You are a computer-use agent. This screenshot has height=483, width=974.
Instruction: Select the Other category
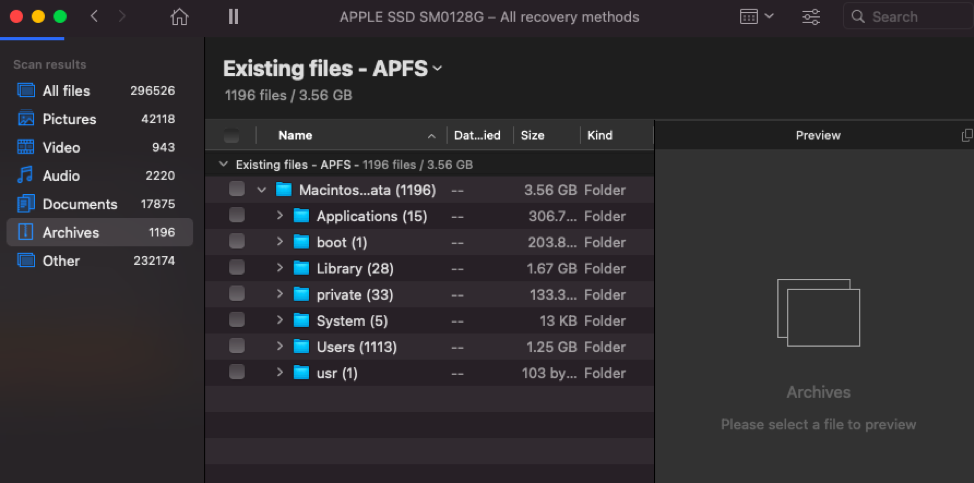(99, 261)
